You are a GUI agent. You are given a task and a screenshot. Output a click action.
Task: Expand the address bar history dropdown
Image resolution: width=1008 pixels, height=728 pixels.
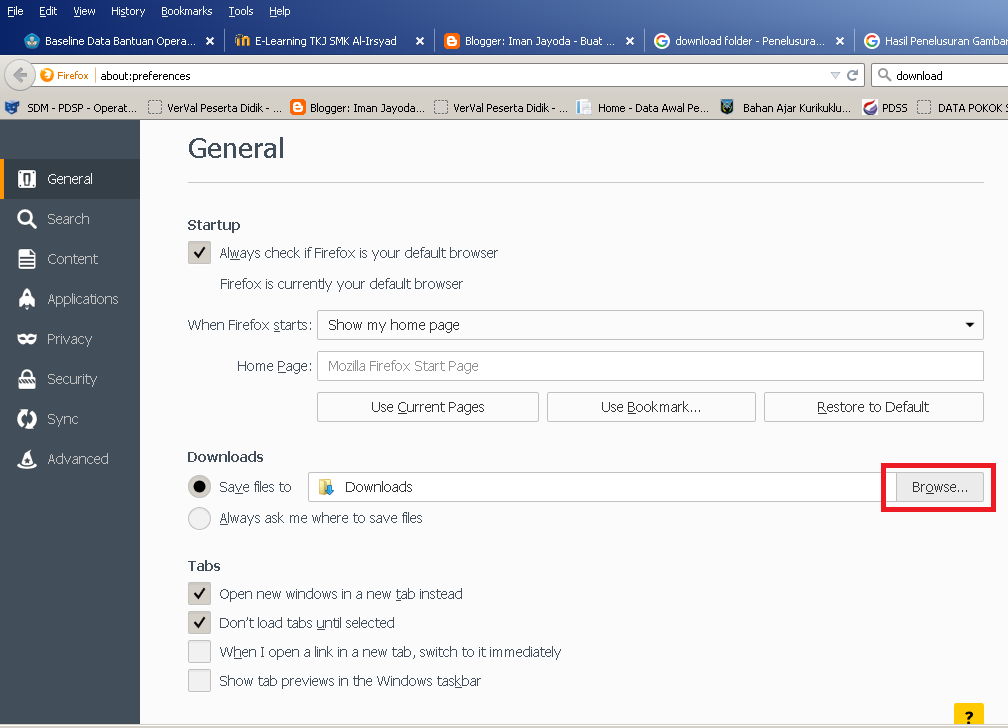pos(833,75)
